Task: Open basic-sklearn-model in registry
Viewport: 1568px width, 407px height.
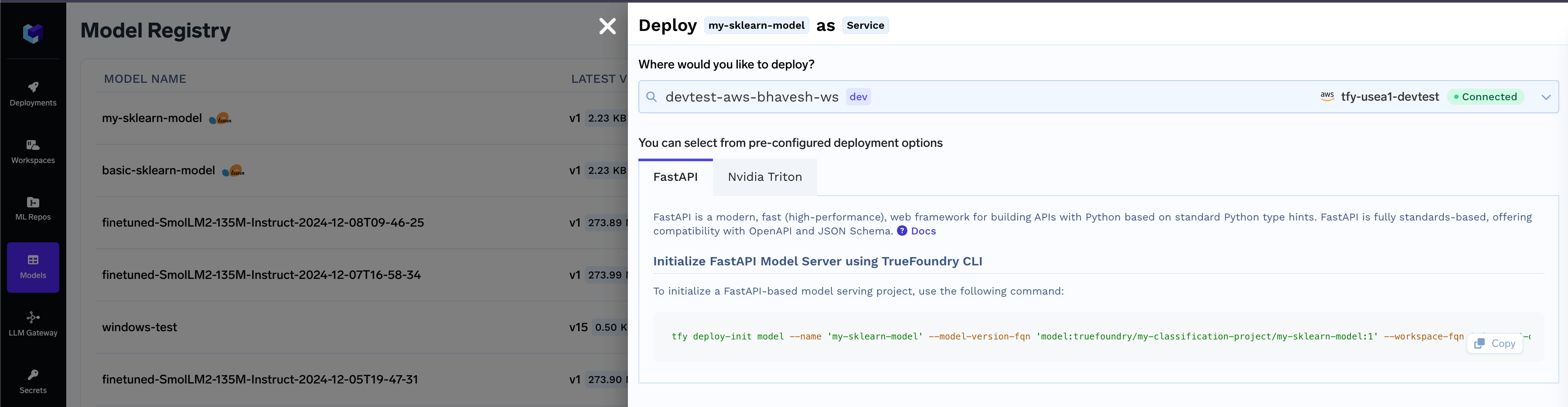Action: point(158,170)
